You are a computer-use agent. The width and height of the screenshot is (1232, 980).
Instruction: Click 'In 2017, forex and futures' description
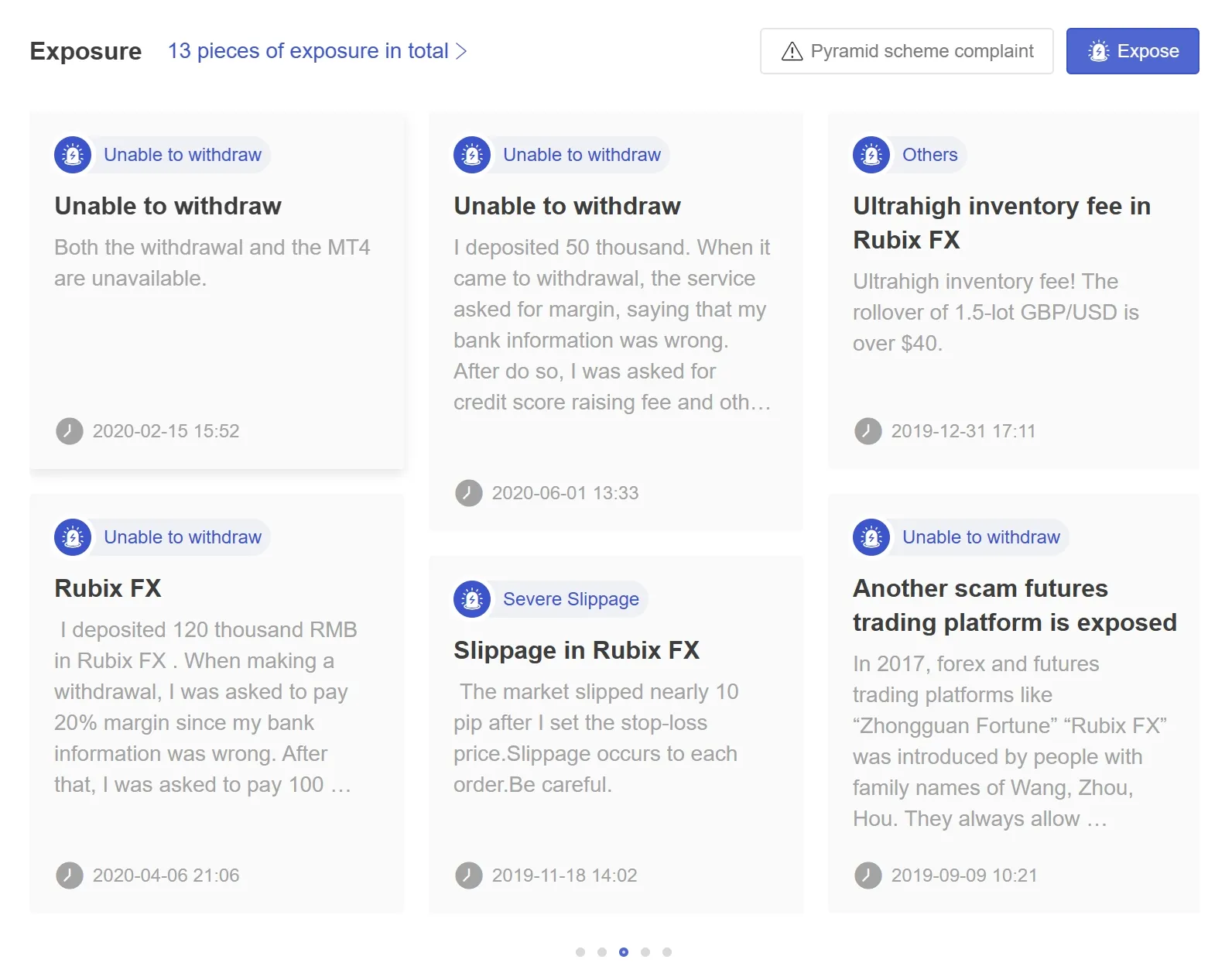[x=1010, y=742]
